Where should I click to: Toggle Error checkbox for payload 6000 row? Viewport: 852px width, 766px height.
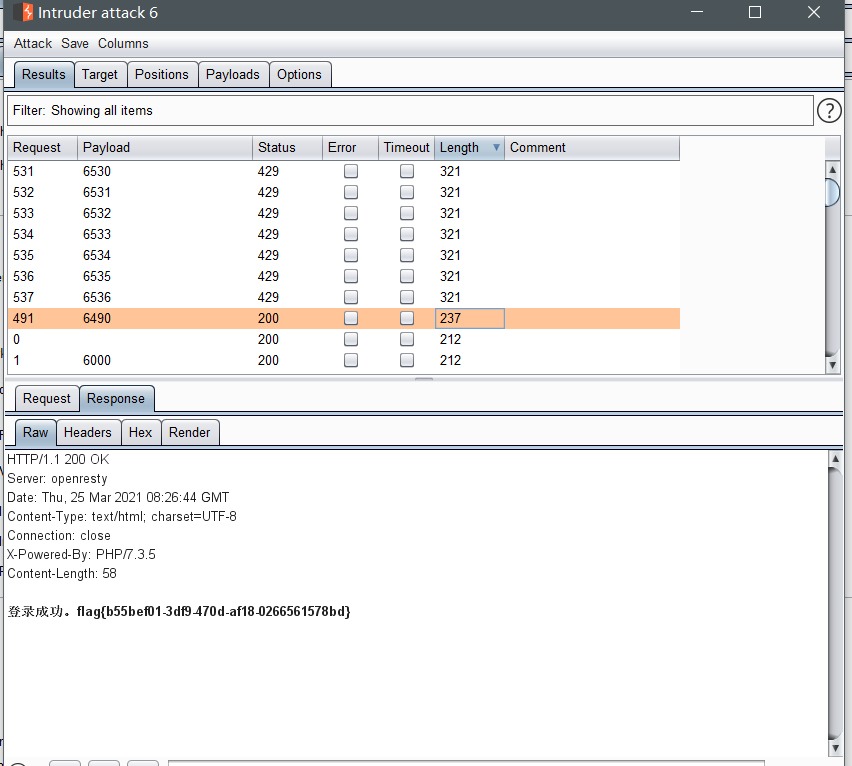point(351,360)
